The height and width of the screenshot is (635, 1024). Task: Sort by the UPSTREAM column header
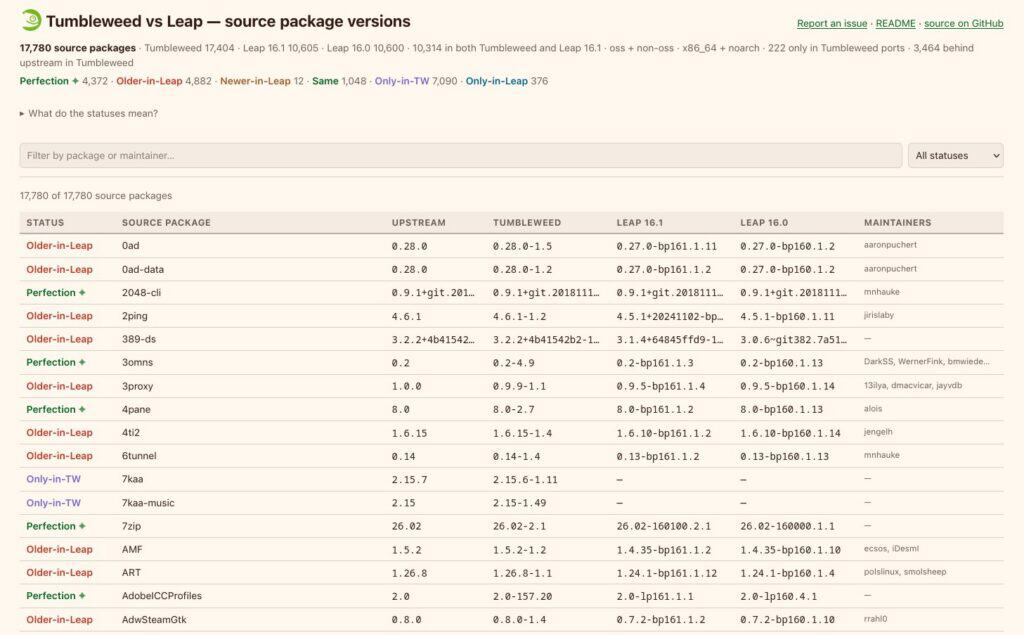tap(419, 223)
